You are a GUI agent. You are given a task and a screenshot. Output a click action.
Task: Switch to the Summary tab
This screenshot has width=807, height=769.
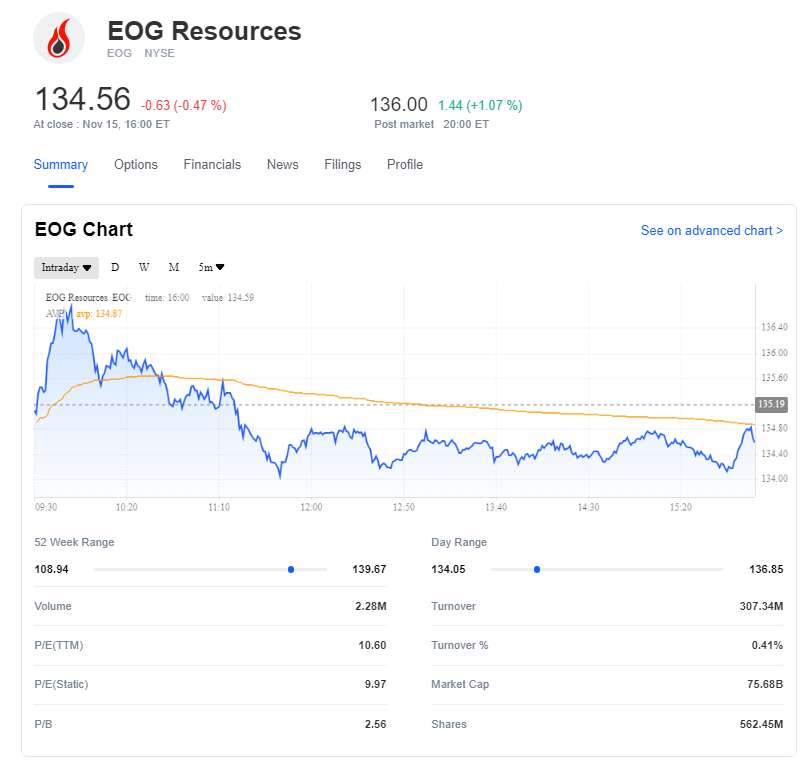click(x=61, y=165)
